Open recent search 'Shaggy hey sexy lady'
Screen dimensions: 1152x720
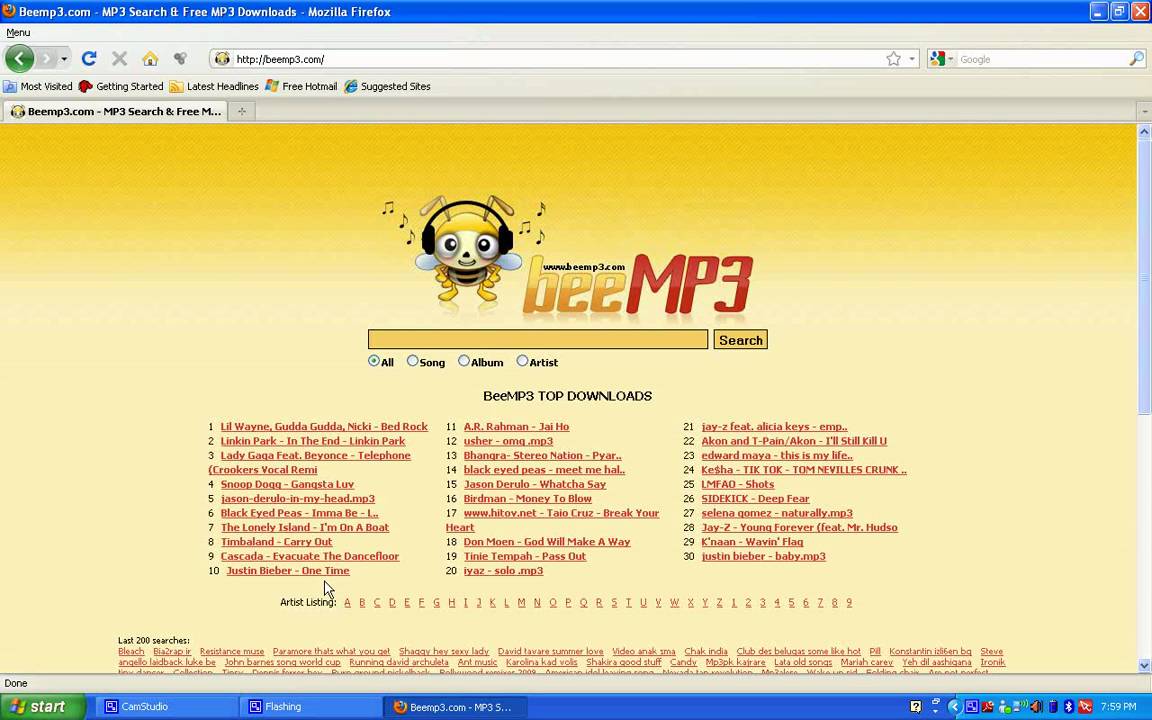444,652
